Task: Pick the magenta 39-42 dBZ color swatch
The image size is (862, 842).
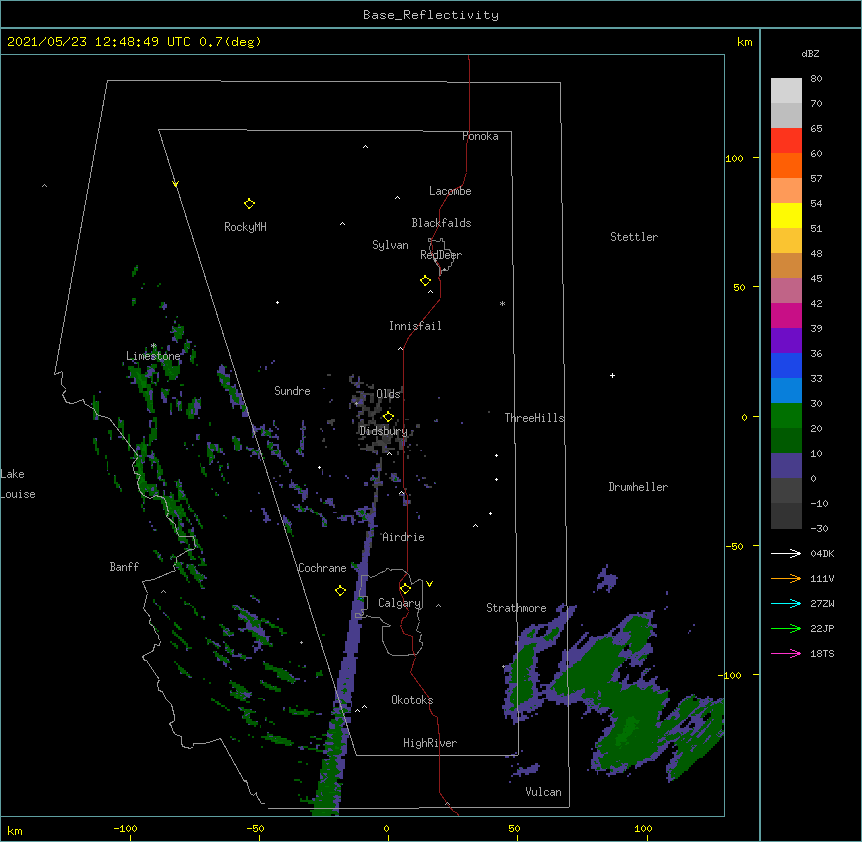Action: tap(786, 315)
